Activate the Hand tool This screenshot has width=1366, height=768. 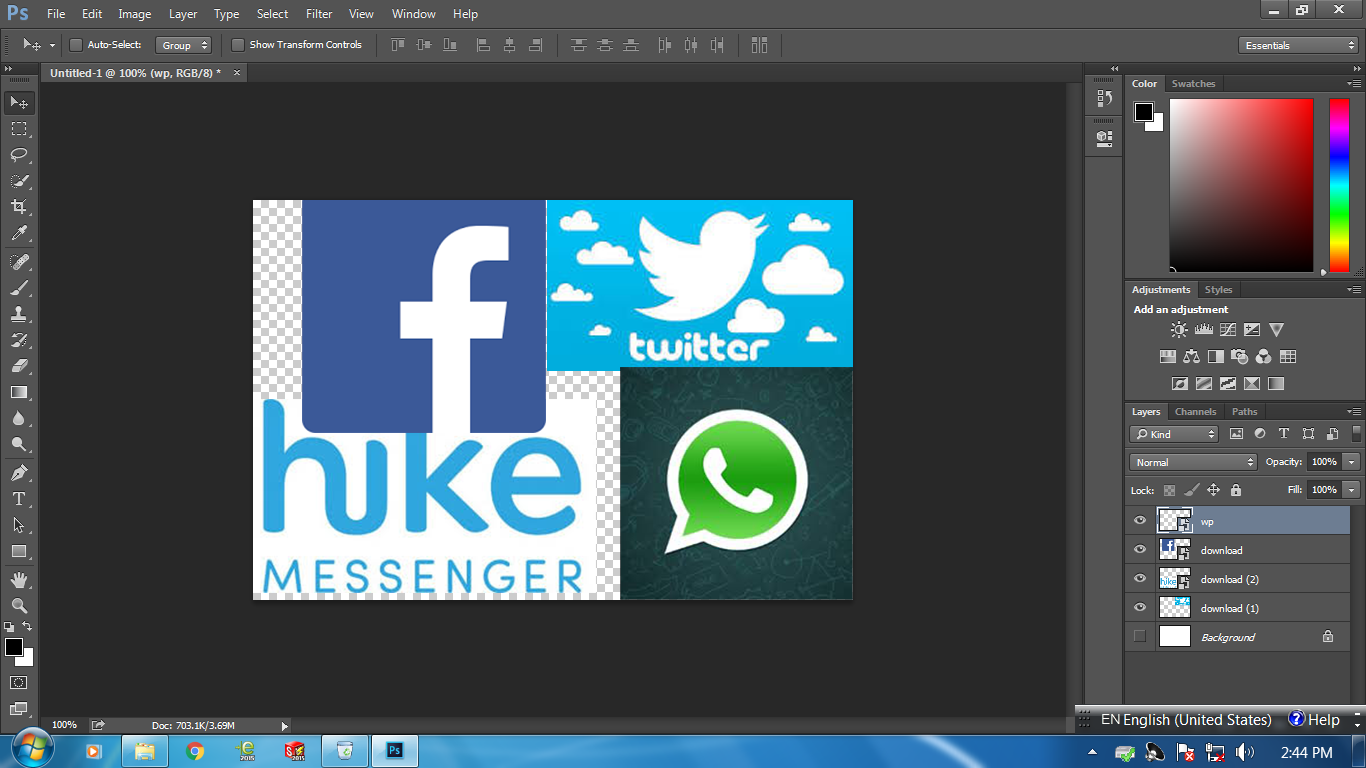pyautogui.click(x=19, y=580)
